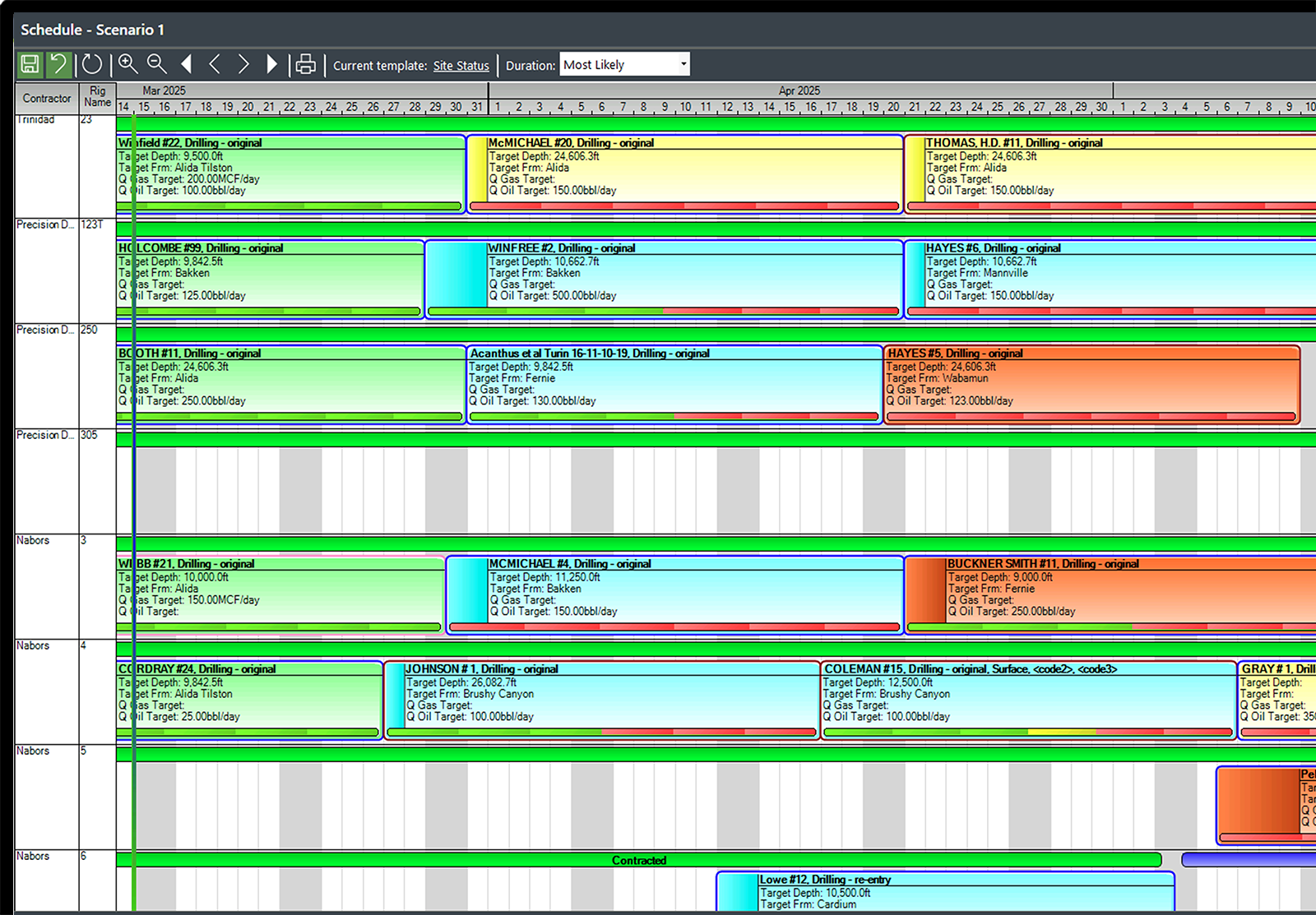Viewport: 1316px width, 915px height.
Task: Click the Contractor column header
Action: pyautogui.click(x=47, y=98)
